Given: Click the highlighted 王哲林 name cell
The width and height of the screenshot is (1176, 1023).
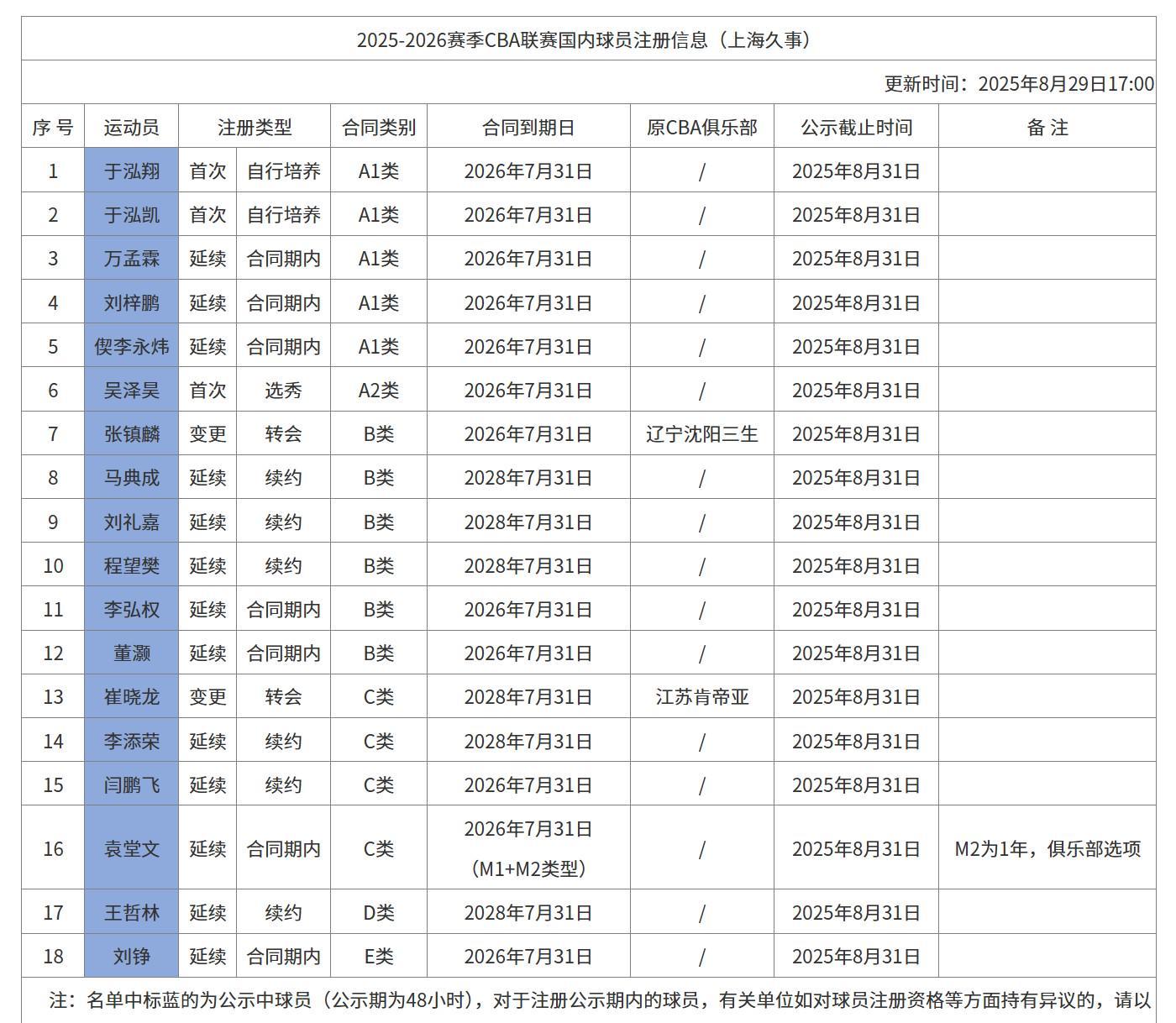Looking at the screenshot, I should tap(131, 912).
